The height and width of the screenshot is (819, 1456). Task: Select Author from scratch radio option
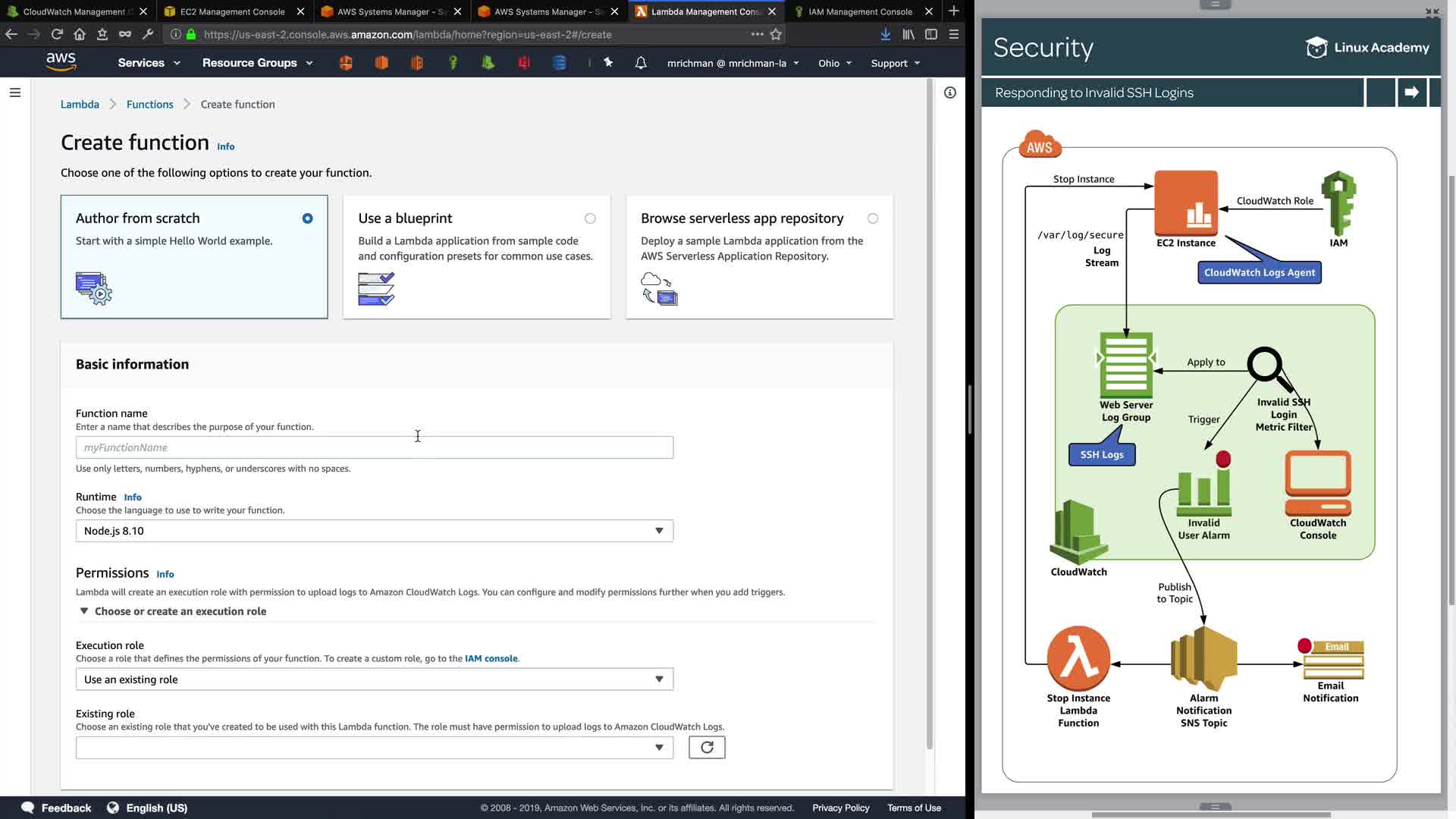(307, 218)
